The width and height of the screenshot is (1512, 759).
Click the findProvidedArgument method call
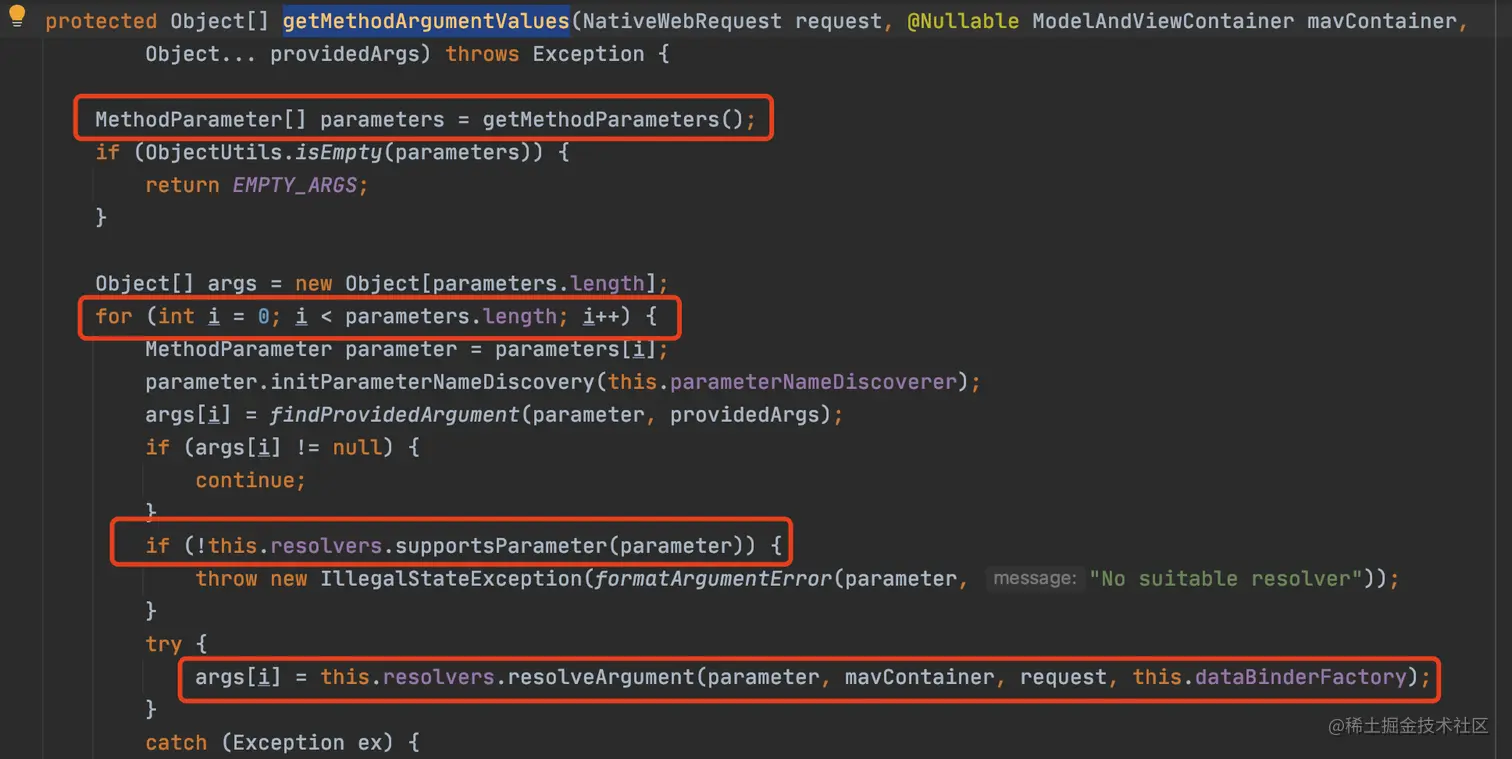[x=395, y=415]
